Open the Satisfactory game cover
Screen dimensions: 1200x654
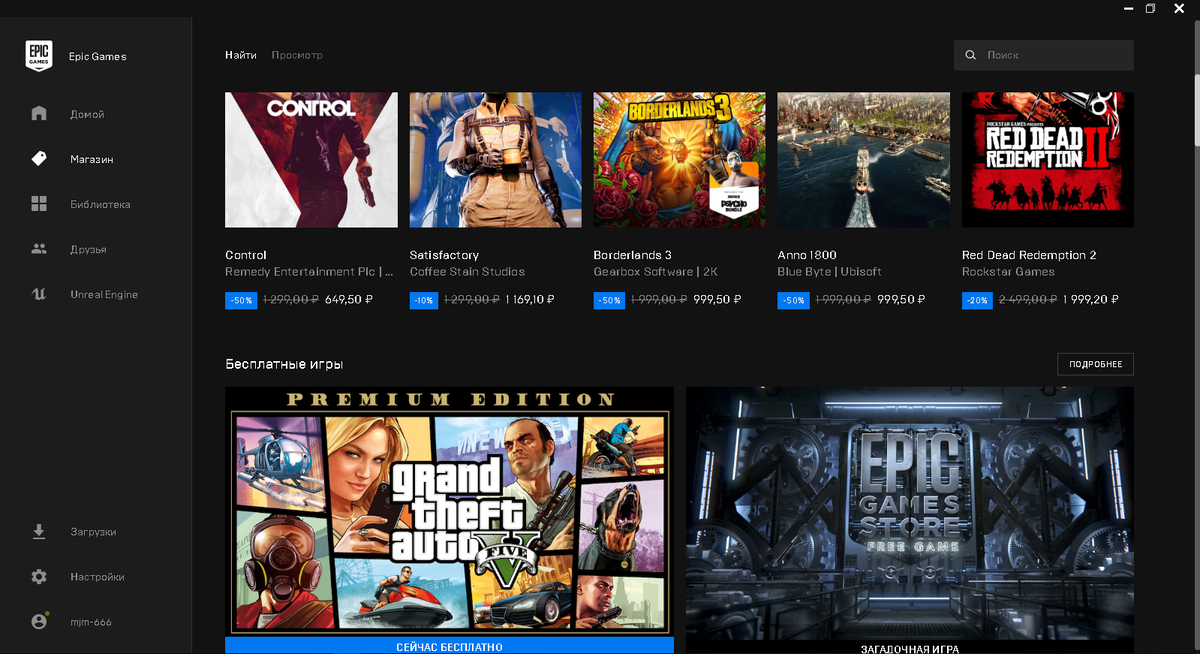pos(496,160)
